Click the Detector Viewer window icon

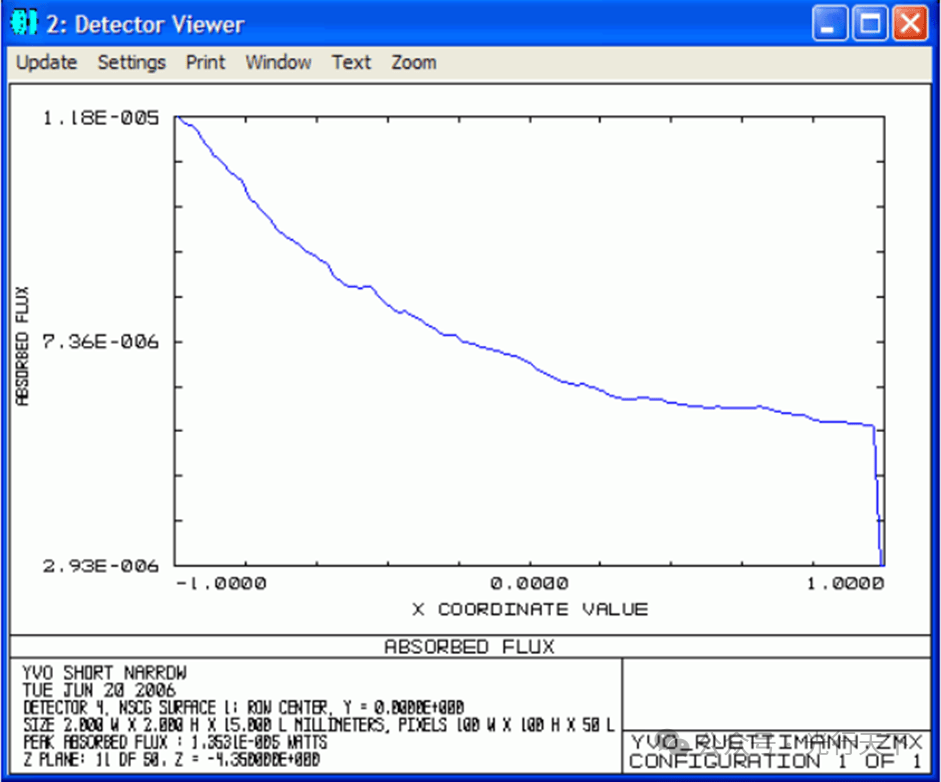[27, 23]
